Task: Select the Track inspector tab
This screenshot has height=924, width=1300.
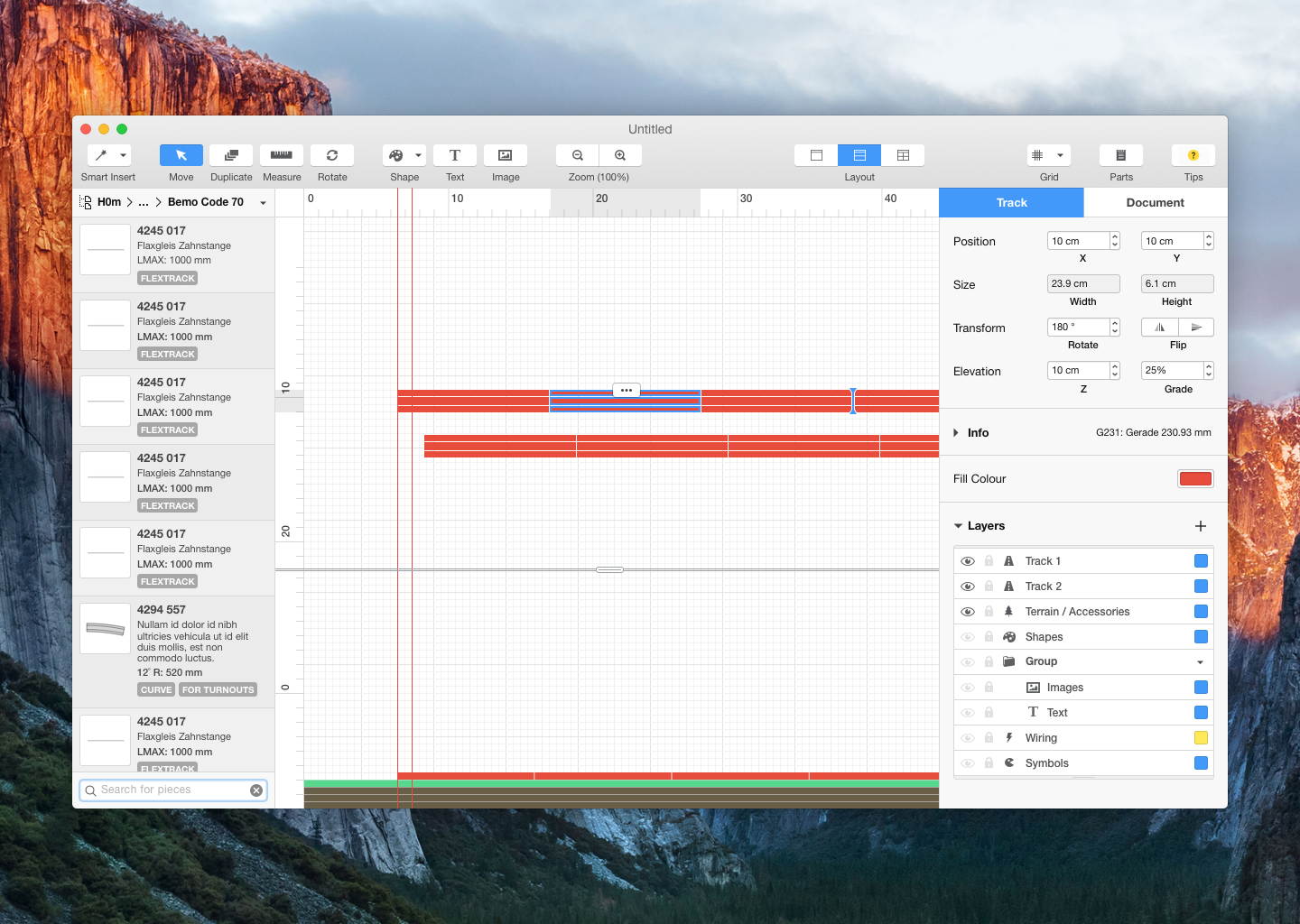Action: pos(1011,203)
